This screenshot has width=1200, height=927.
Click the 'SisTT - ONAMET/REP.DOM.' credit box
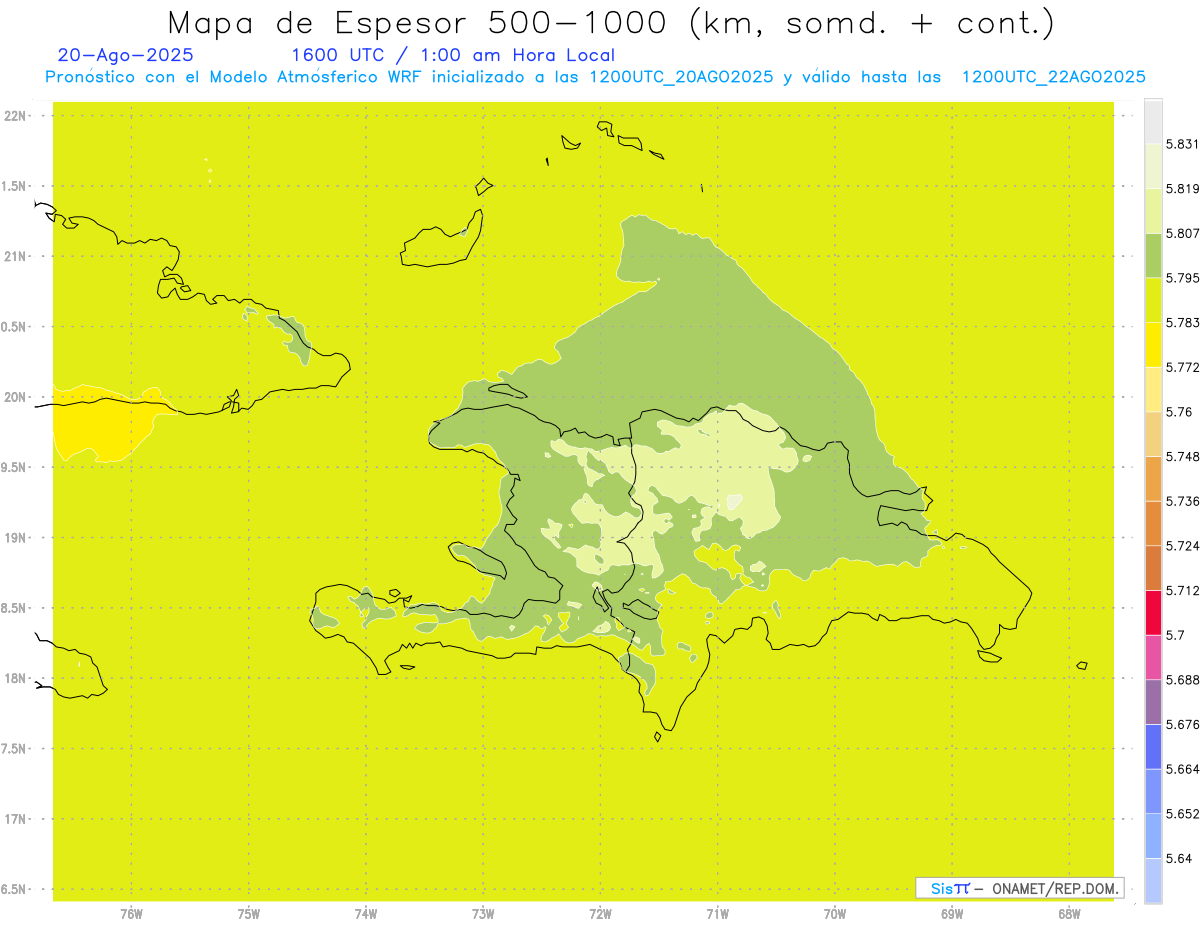point(1020,888)
